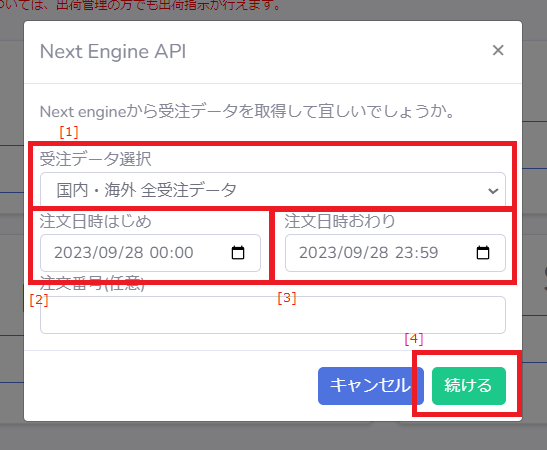
Task: Focus the 注文日時はじめ date field
Action: (150, 253)
